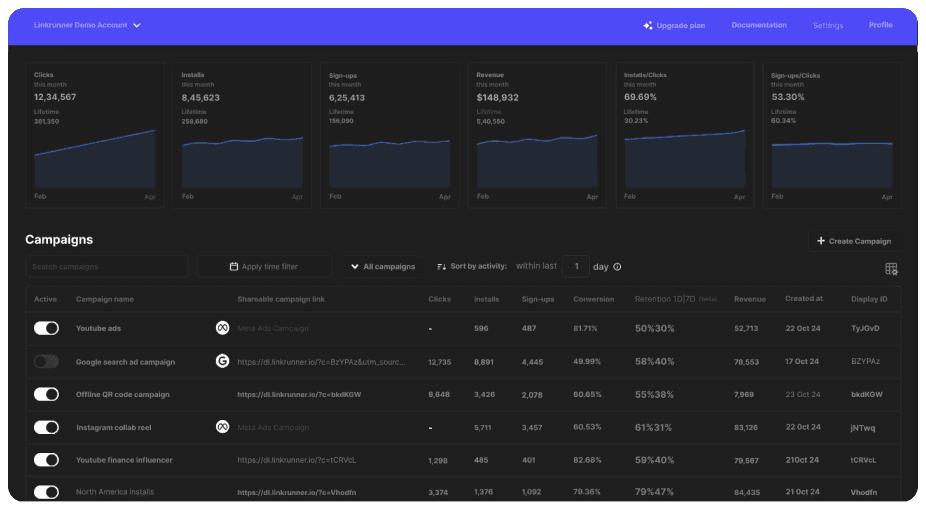Click the Created at column header
926x510 pixels.
[804, 299]
